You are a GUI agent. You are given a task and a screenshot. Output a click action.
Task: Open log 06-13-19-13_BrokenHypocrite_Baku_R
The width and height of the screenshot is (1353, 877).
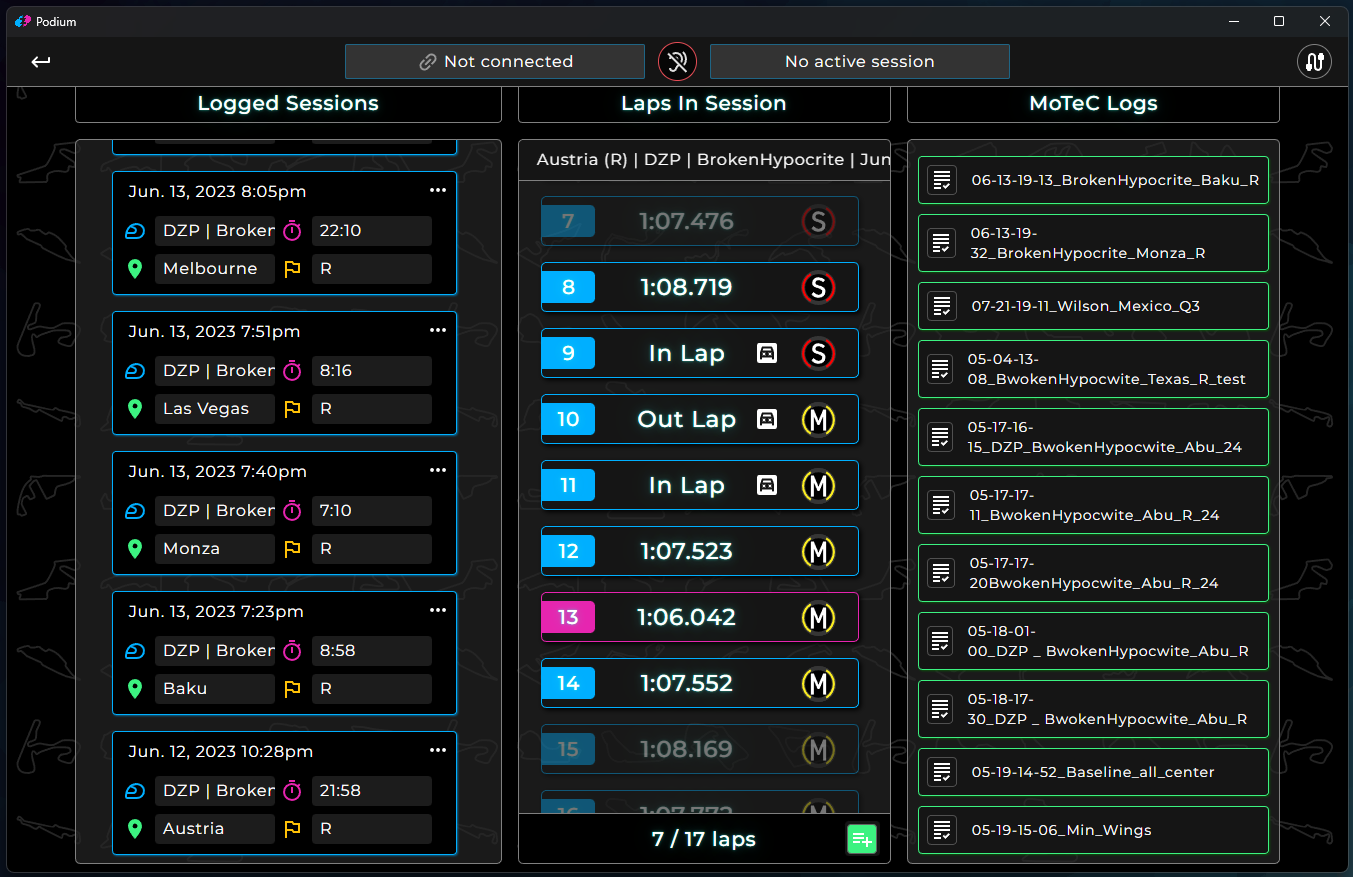tap(1093, 181)
